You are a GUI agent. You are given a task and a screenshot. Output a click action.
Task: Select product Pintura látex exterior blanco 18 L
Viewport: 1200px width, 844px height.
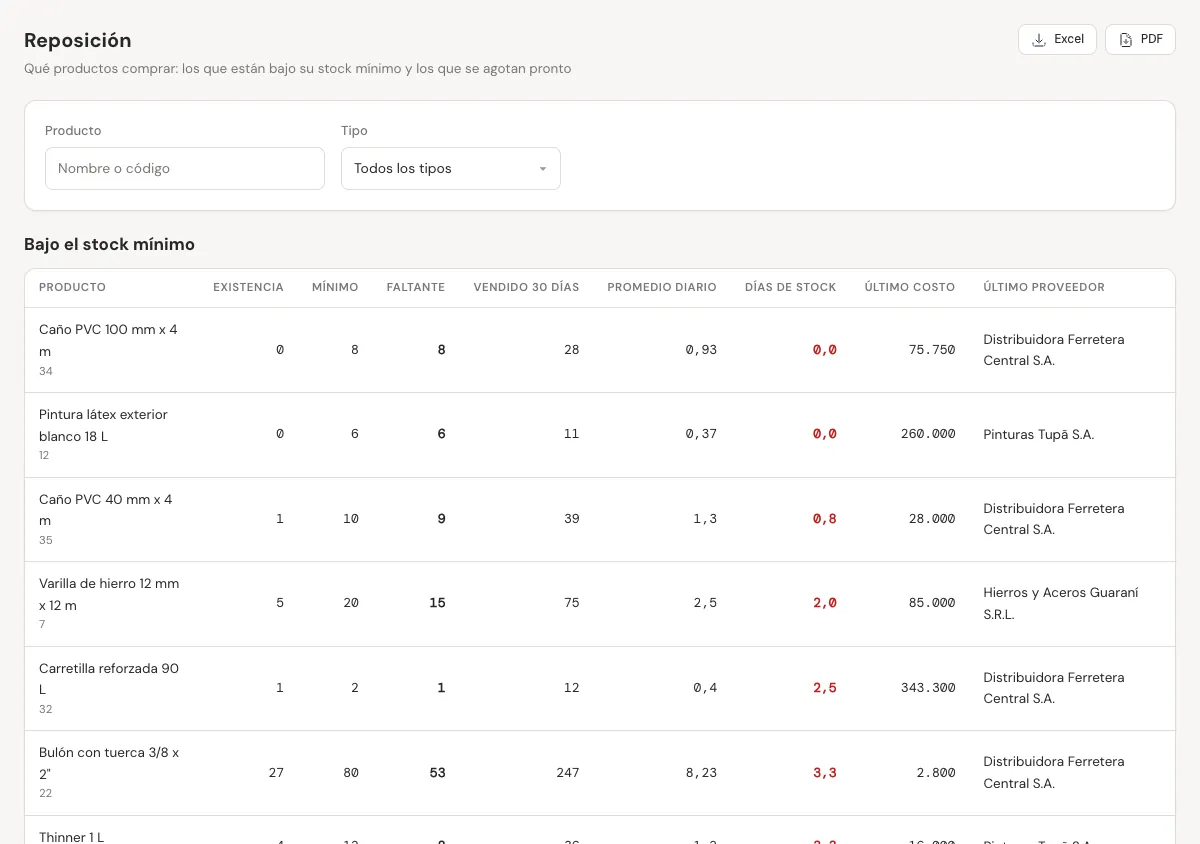pyautogui.click(x=103, y=425)
